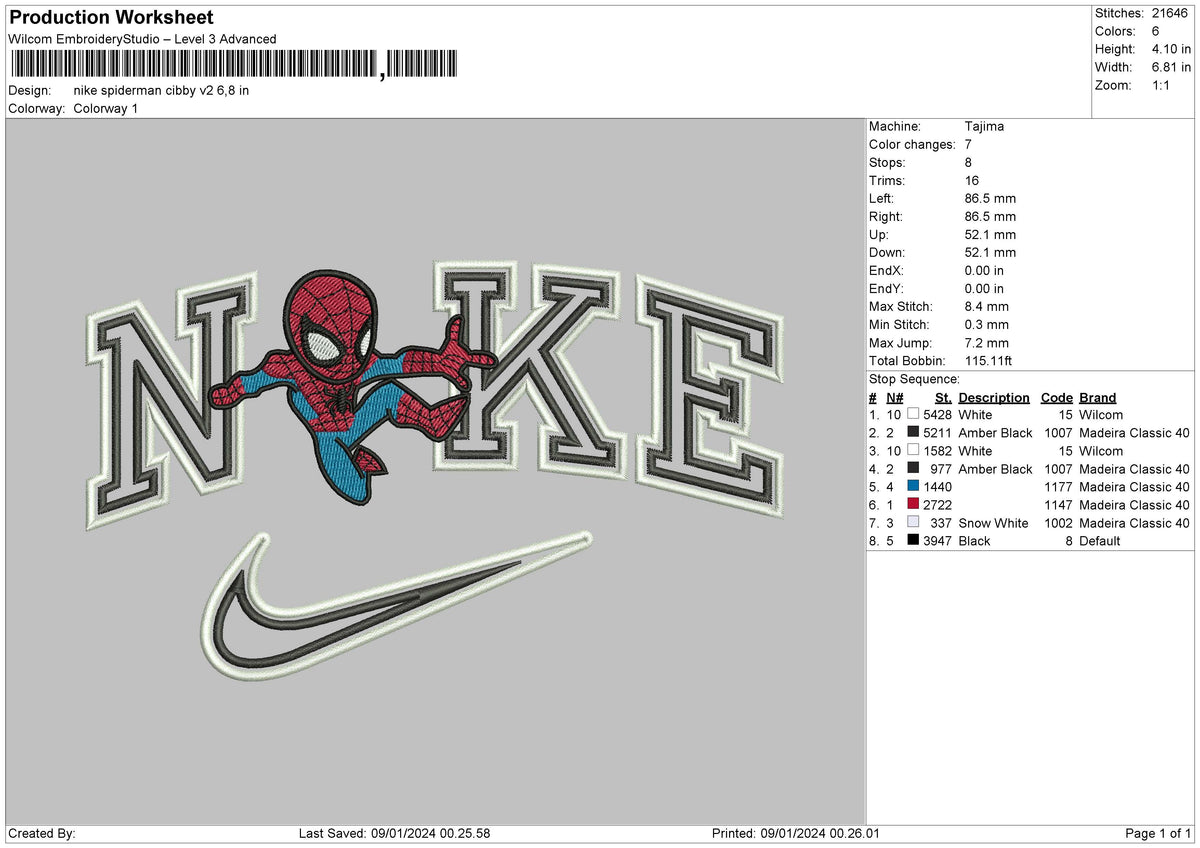Click the Width value '6.81 in'
1200x848 pixels.
tap(1172, 67)
